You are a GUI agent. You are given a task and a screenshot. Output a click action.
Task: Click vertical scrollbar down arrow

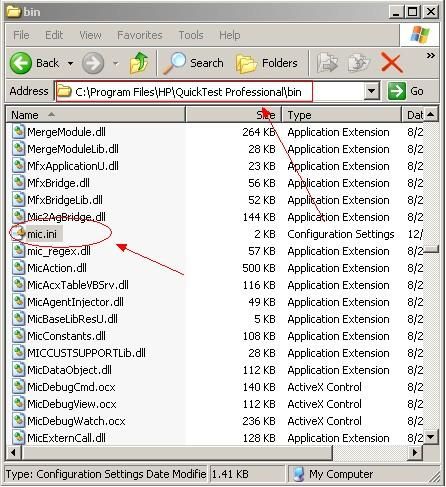[431, 436]
